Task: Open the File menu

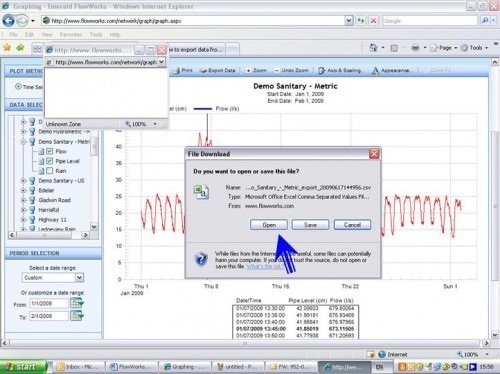Action: point(13,35)
